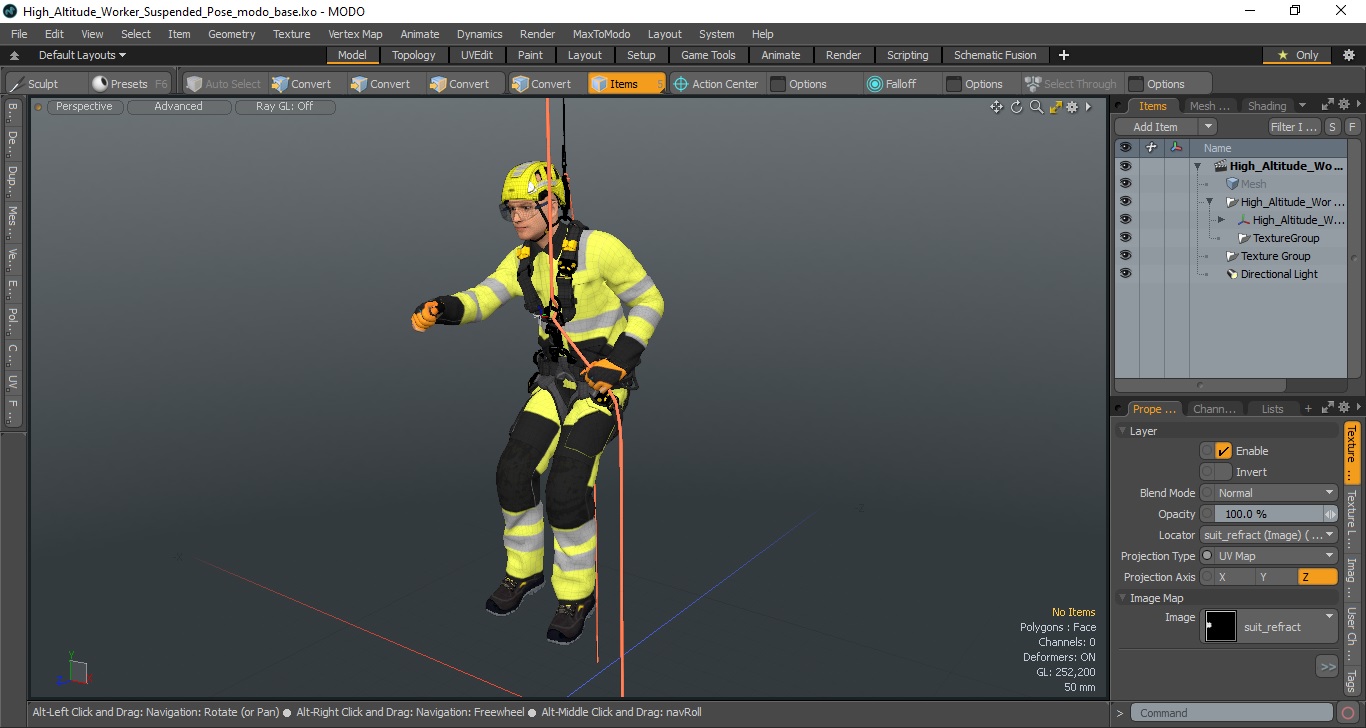1366x728 pixels.
Task: Toggle the Invert checkbox
Action: click(x=1223, y=472)
